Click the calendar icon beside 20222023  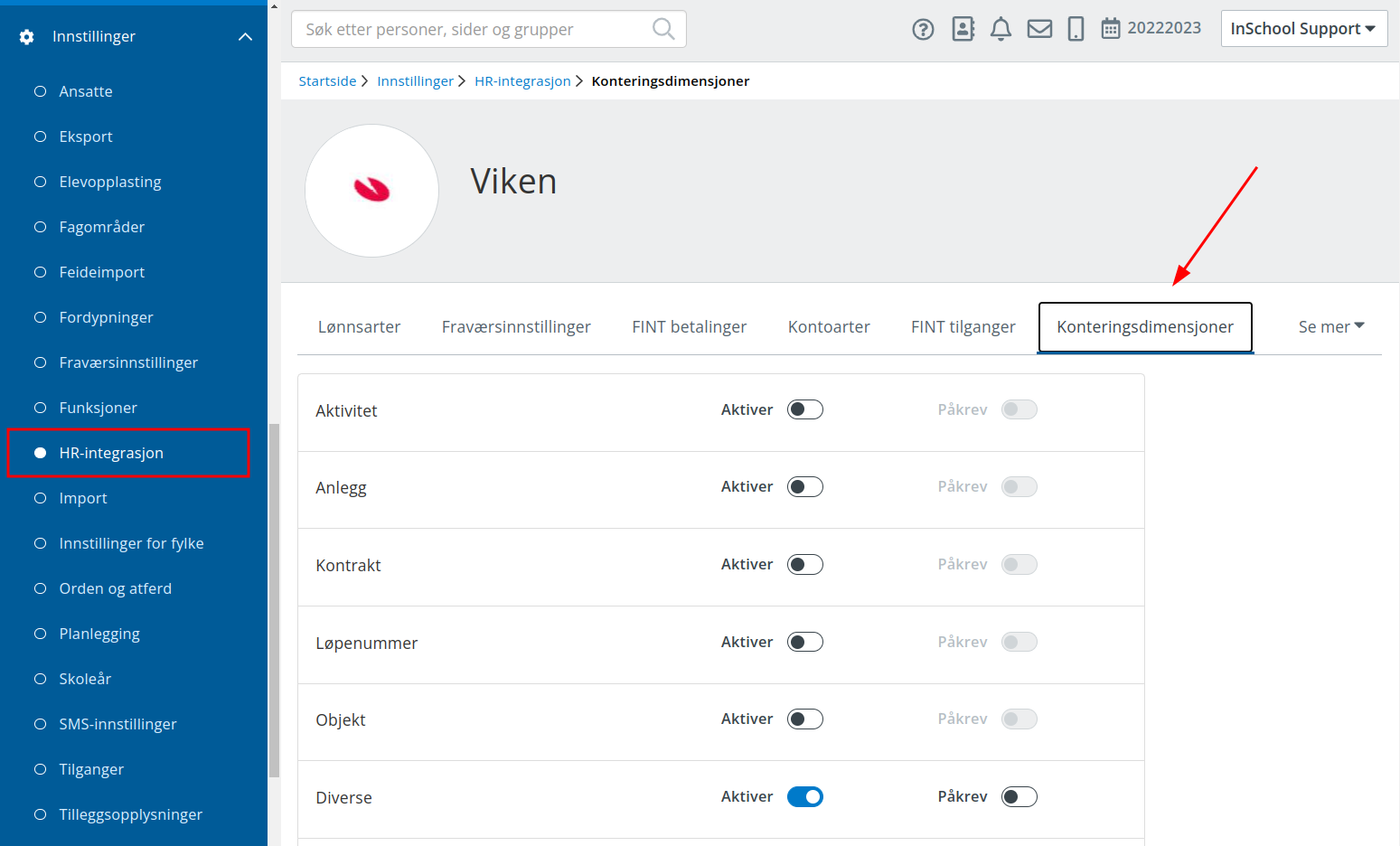pyautogui.click(x=1111, y=29)
